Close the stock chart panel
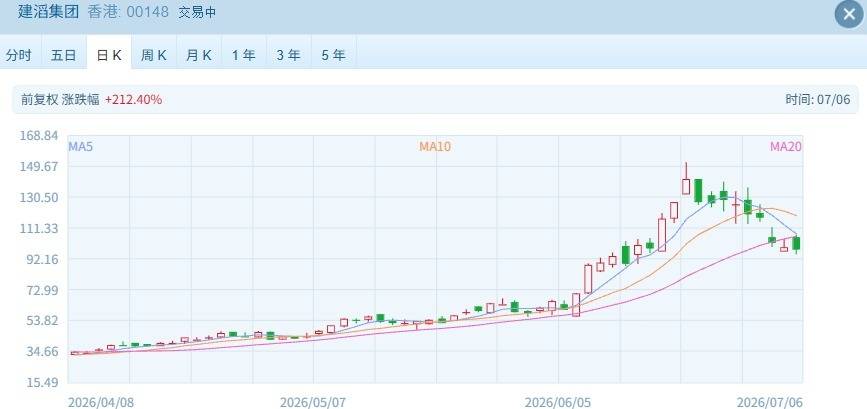The height and width of the screenshot is (409, 867). point(849,14)
